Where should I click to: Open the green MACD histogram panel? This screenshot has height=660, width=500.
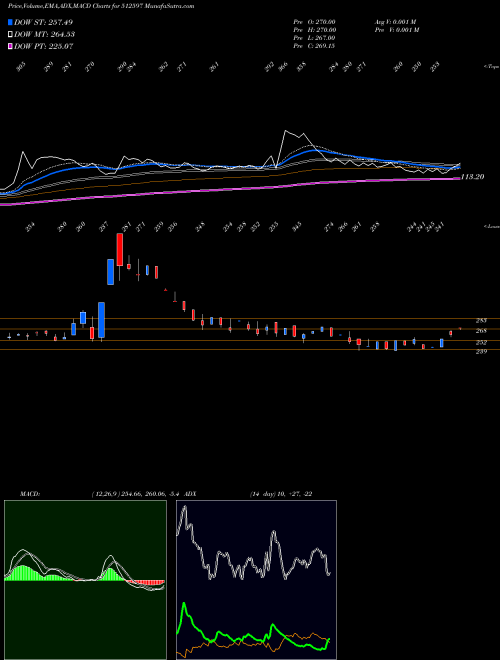85,580
